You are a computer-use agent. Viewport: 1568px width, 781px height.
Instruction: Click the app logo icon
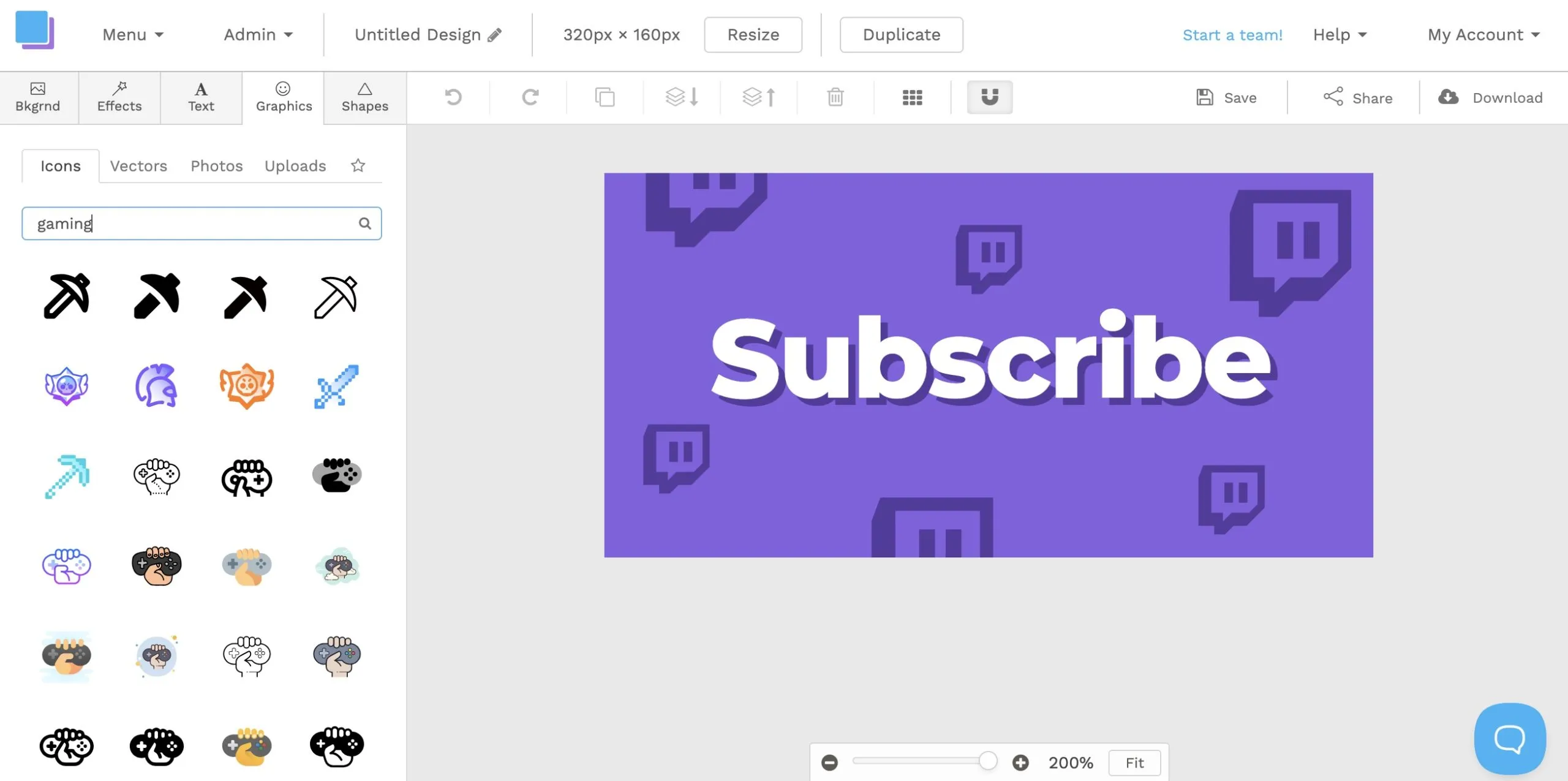(x=35, y=30)
